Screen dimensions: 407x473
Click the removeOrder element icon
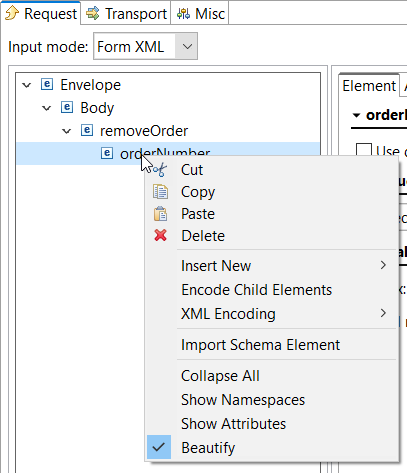(x=87, y=130)
